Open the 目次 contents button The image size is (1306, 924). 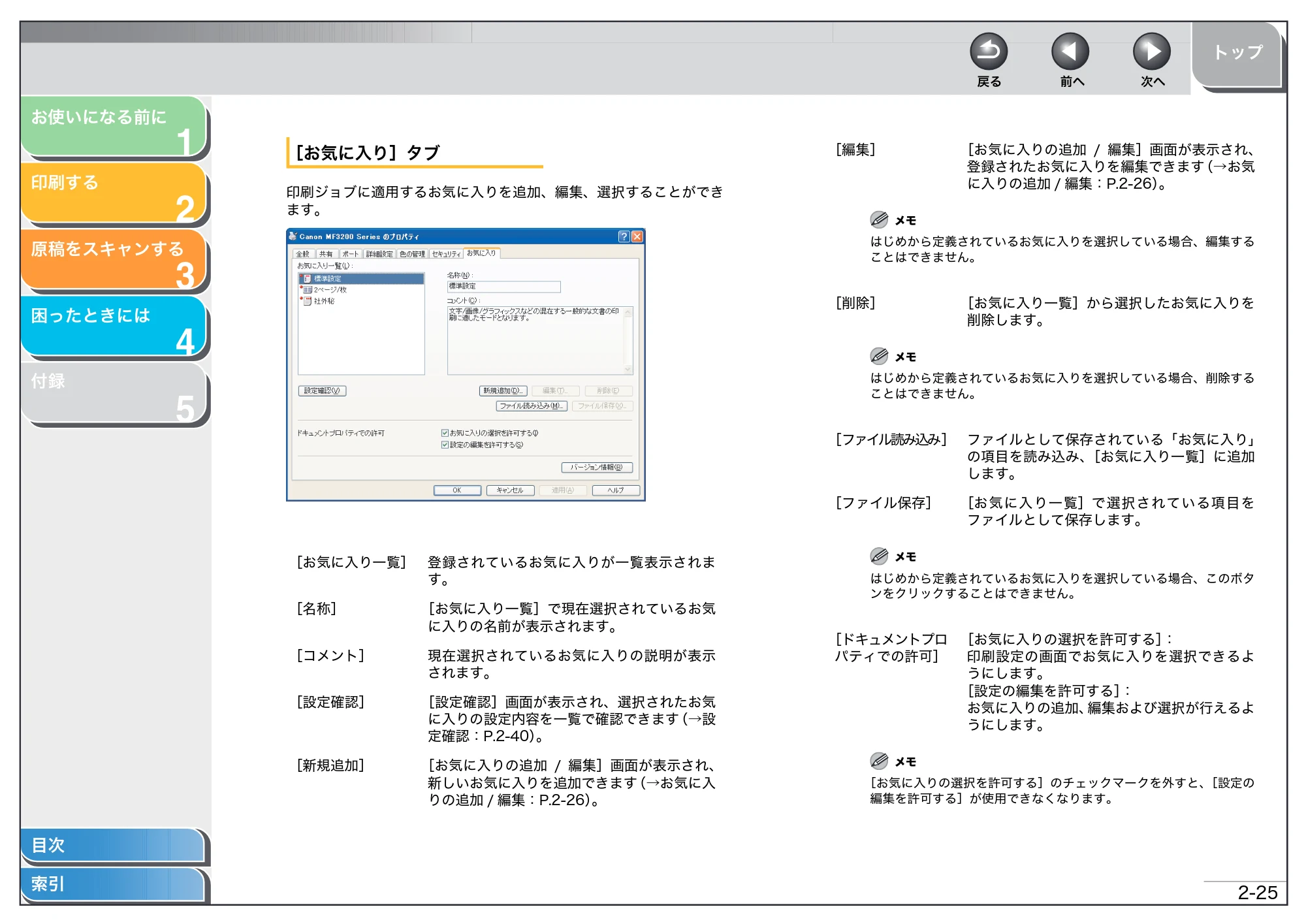coord(113,845)
